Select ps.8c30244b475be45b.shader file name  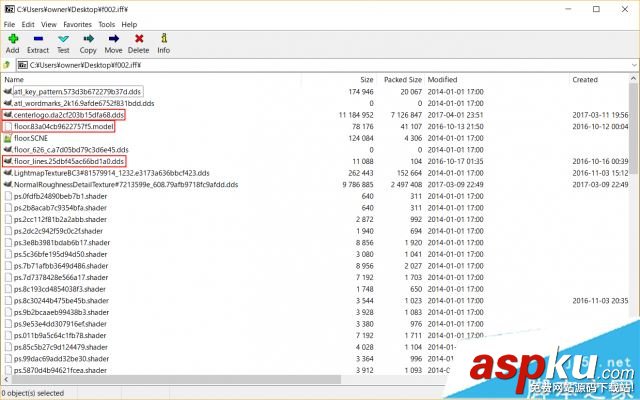tap(61, 301)
